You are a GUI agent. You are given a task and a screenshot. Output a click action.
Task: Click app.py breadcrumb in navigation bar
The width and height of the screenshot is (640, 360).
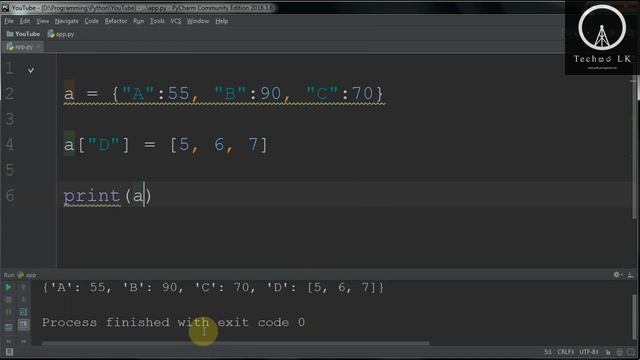coord(61,34)
